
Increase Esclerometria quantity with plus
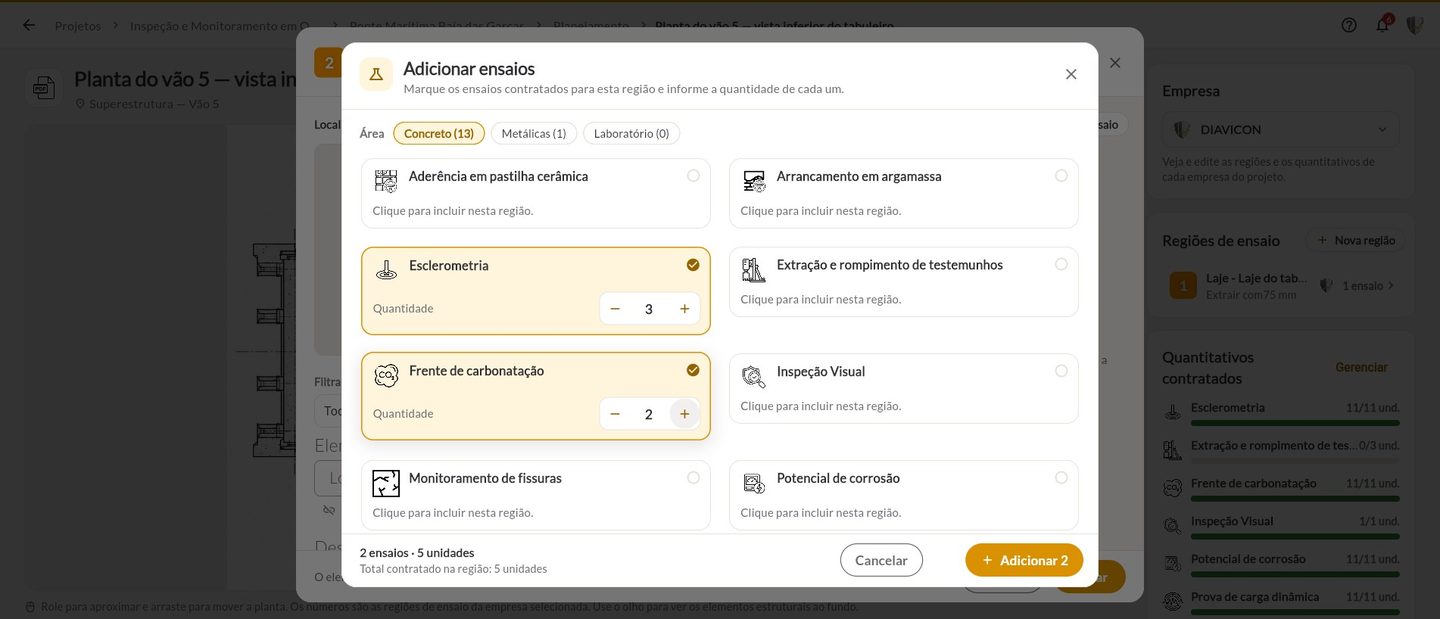pyautogui.click(x=685, y=309)
